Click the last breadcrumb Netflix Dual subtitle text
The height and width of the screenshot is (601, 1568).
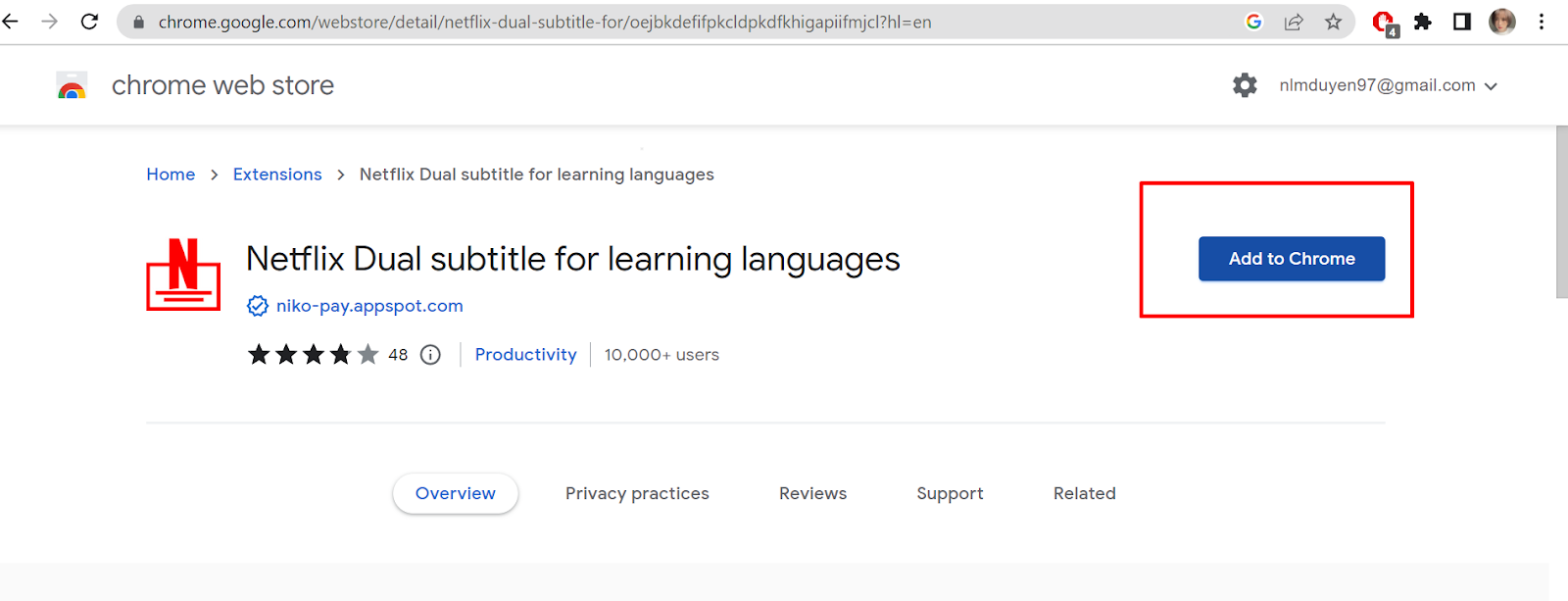click(x=537, y=175)
